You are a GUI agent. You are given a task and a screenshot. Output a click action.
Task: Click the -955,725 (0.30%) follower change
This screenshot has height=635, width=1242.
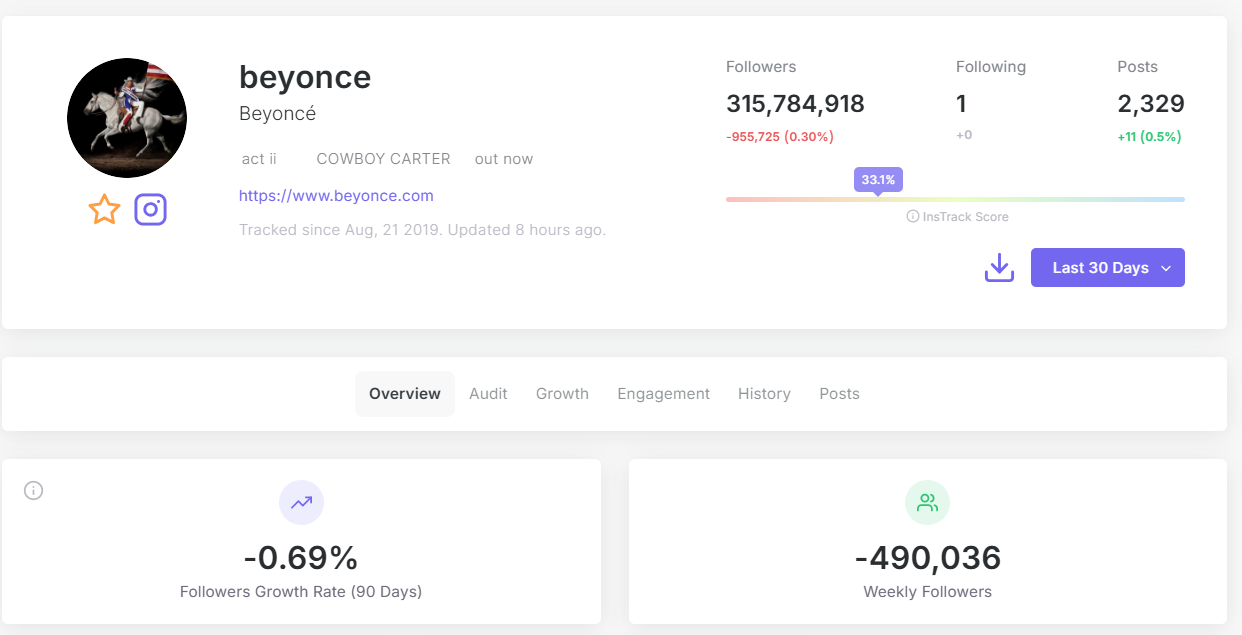tap(780, 136)
